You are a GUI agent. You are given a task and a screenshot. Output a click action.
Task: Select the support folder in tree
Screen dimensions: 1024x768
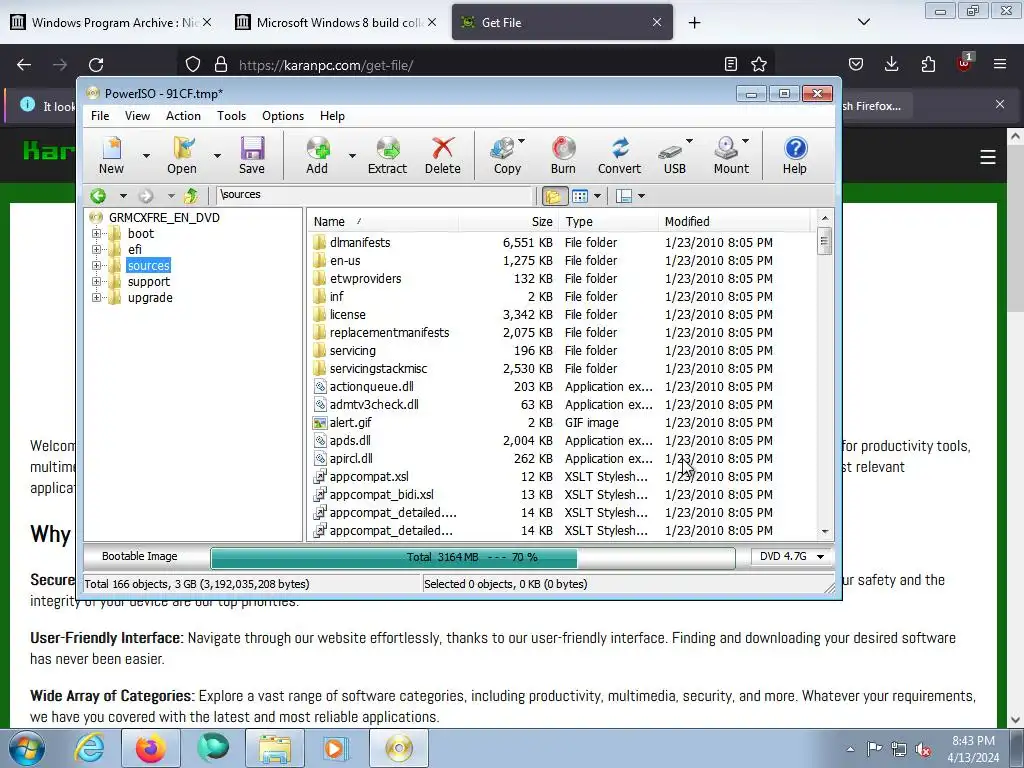click(148, 281)
